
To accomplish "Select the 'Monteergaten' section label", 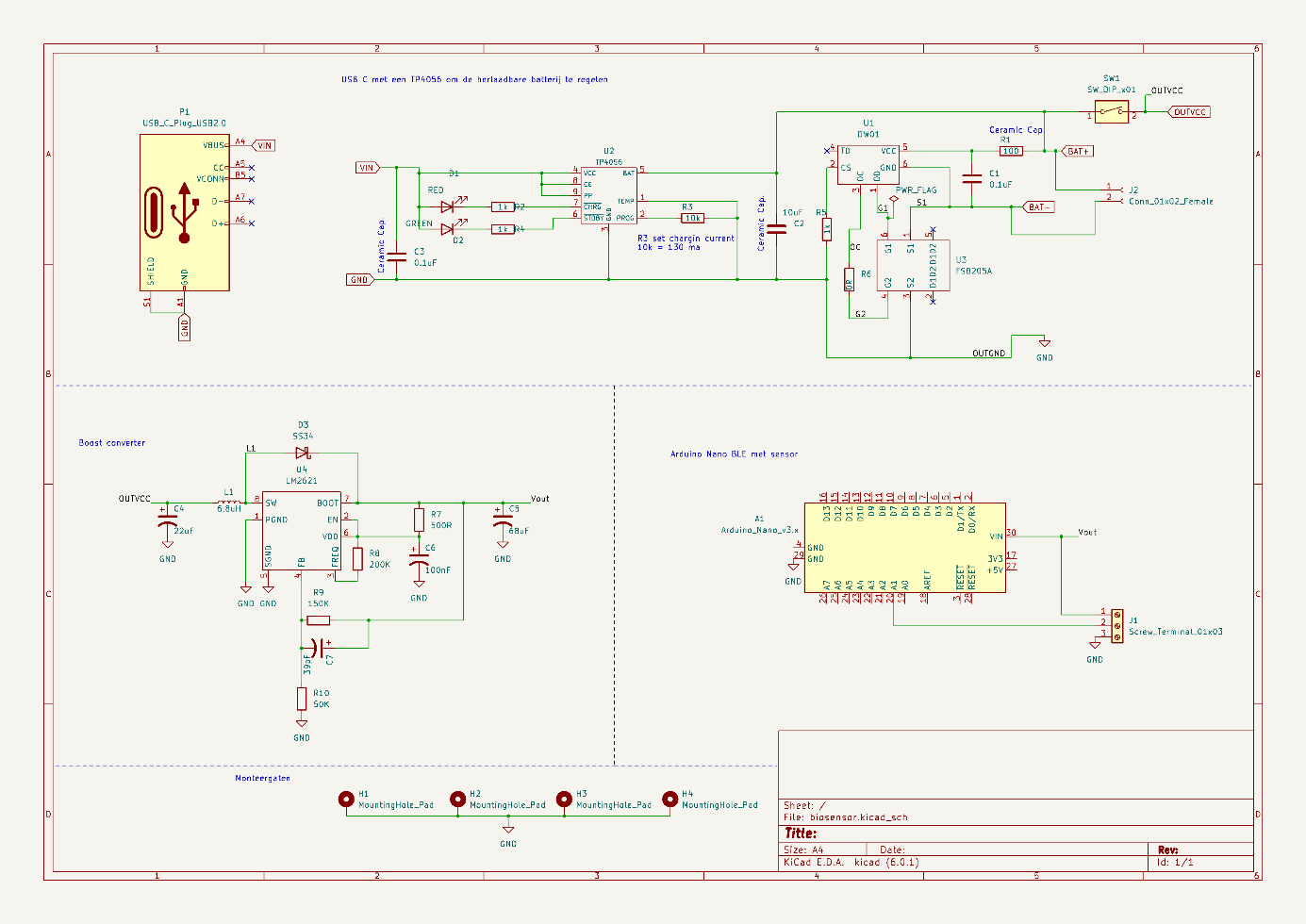I will click(x=263, y=778).
